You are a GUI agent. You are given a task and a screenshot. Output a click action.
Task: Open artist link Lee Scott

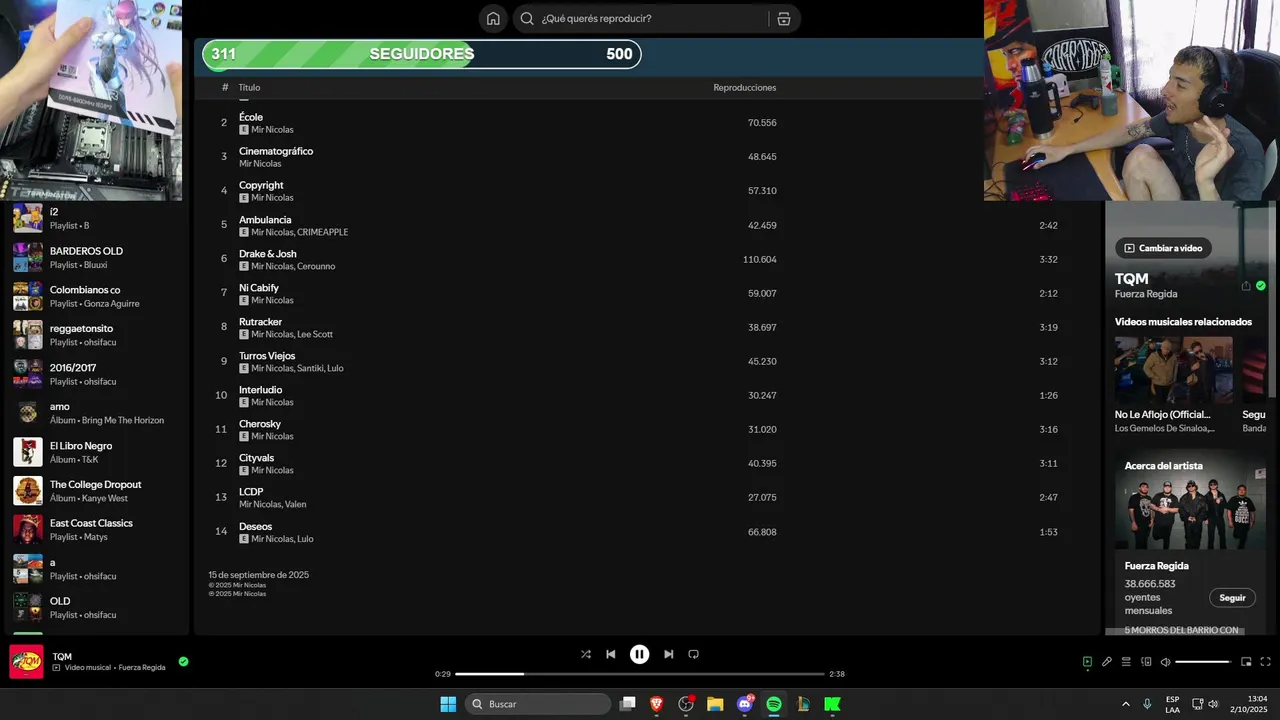point(315,334)
